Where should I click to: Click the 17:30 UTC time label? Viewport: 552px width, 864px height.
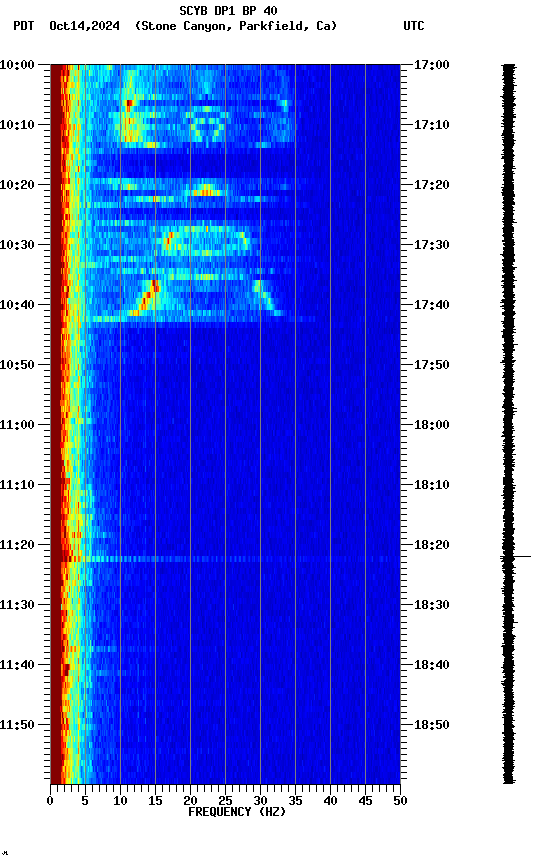point(432,245)
